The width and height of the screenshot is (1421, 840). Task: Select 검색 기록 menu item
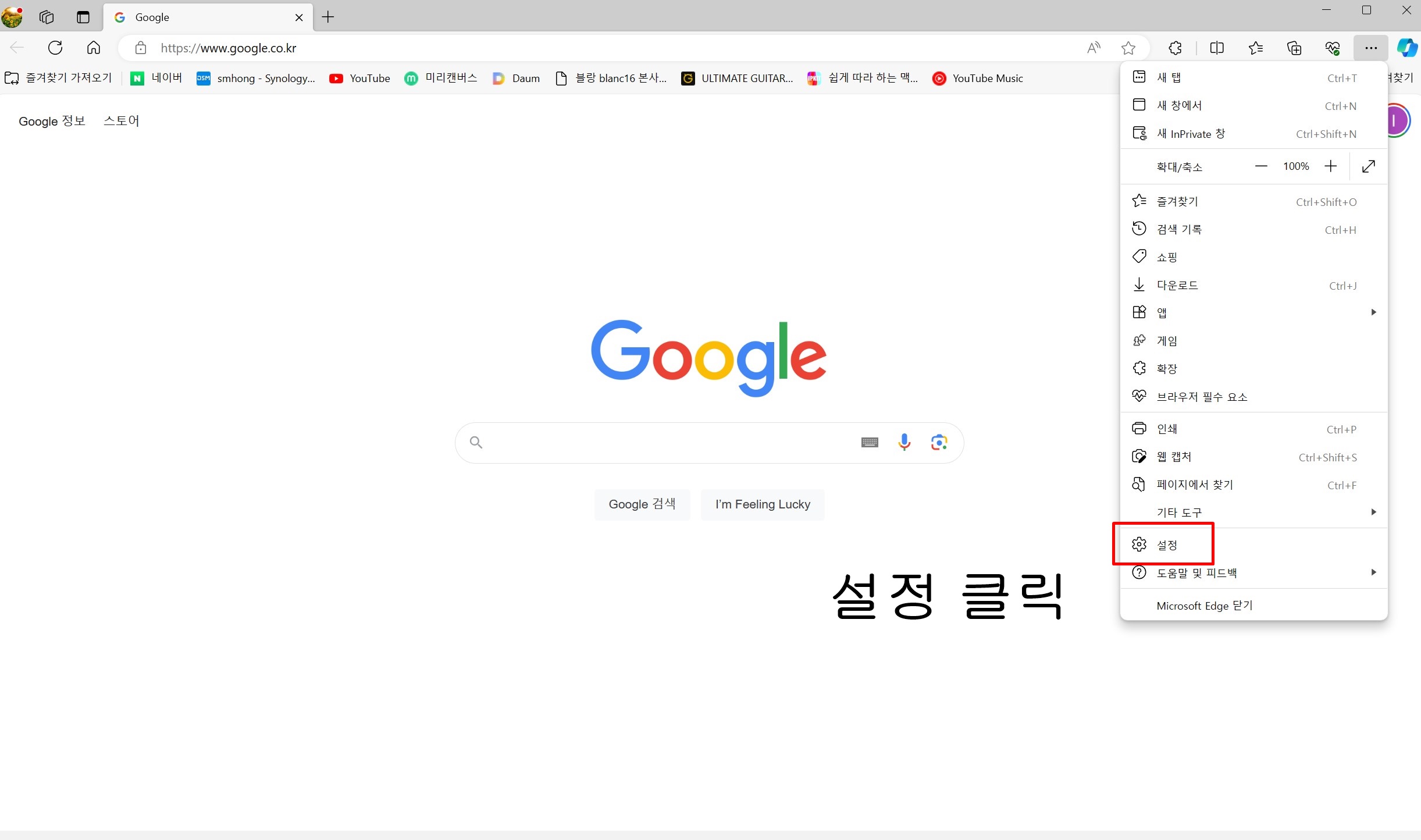[x=1253, y=229]
